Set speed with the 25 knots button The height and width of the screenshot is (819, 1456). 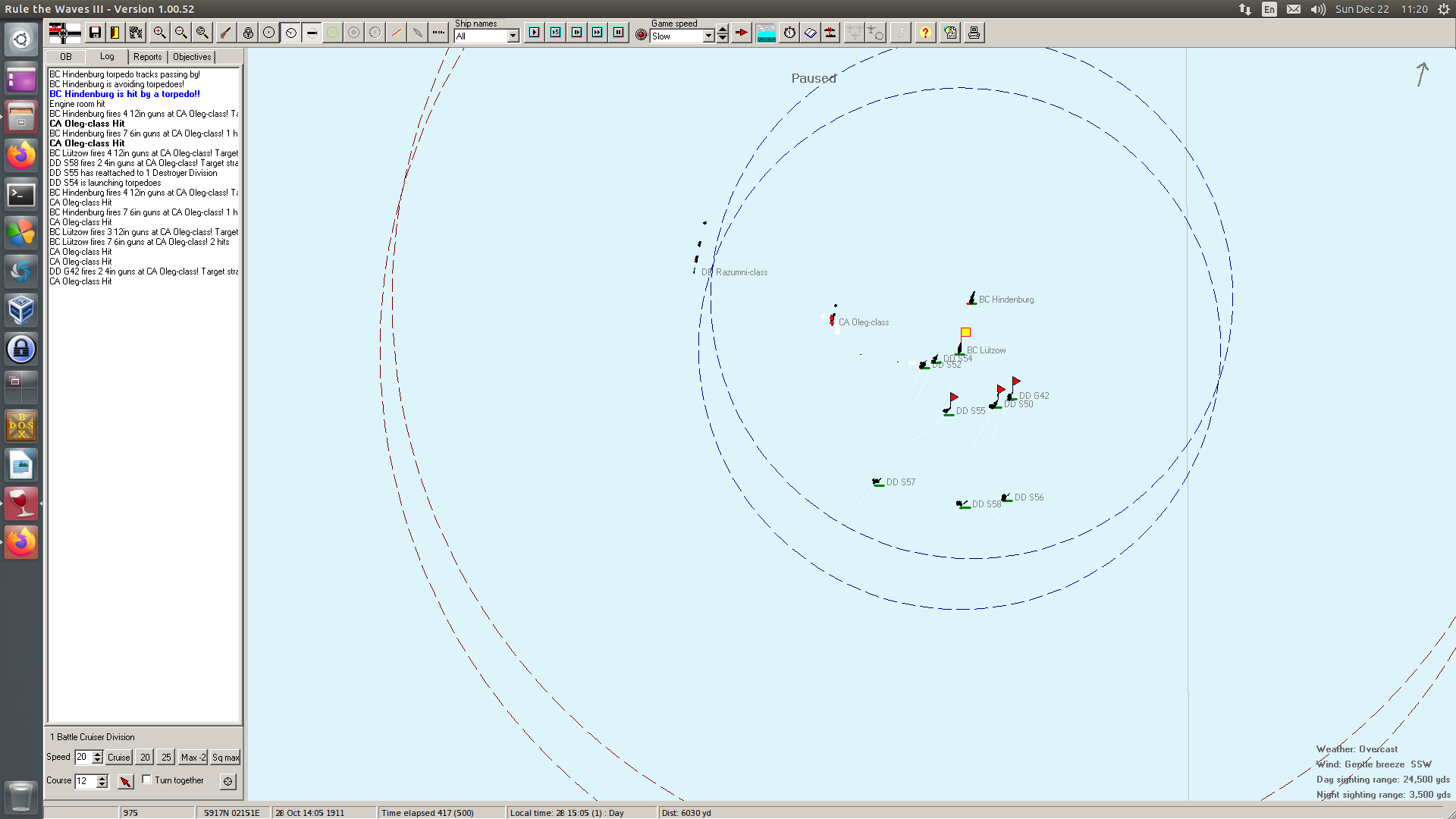click(166, 758)
